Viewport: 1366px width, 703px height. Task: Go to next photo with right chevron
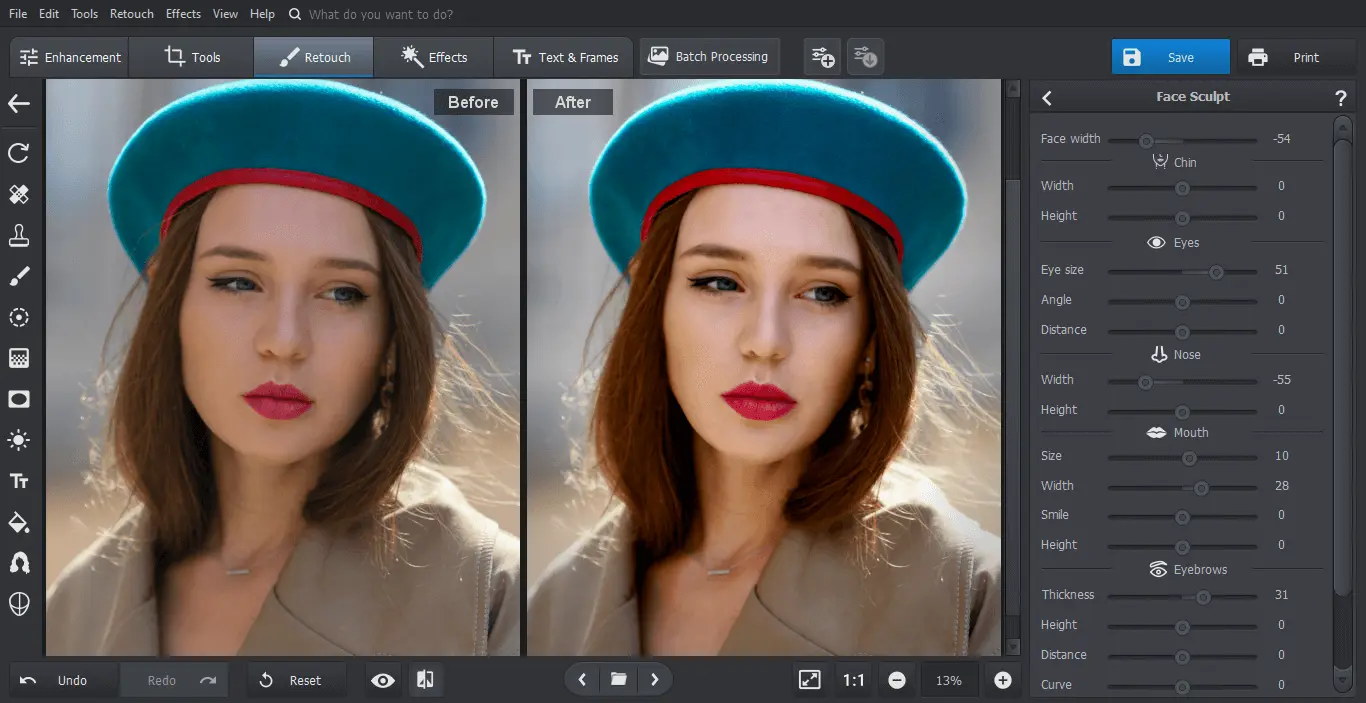(x=655, y=680)
